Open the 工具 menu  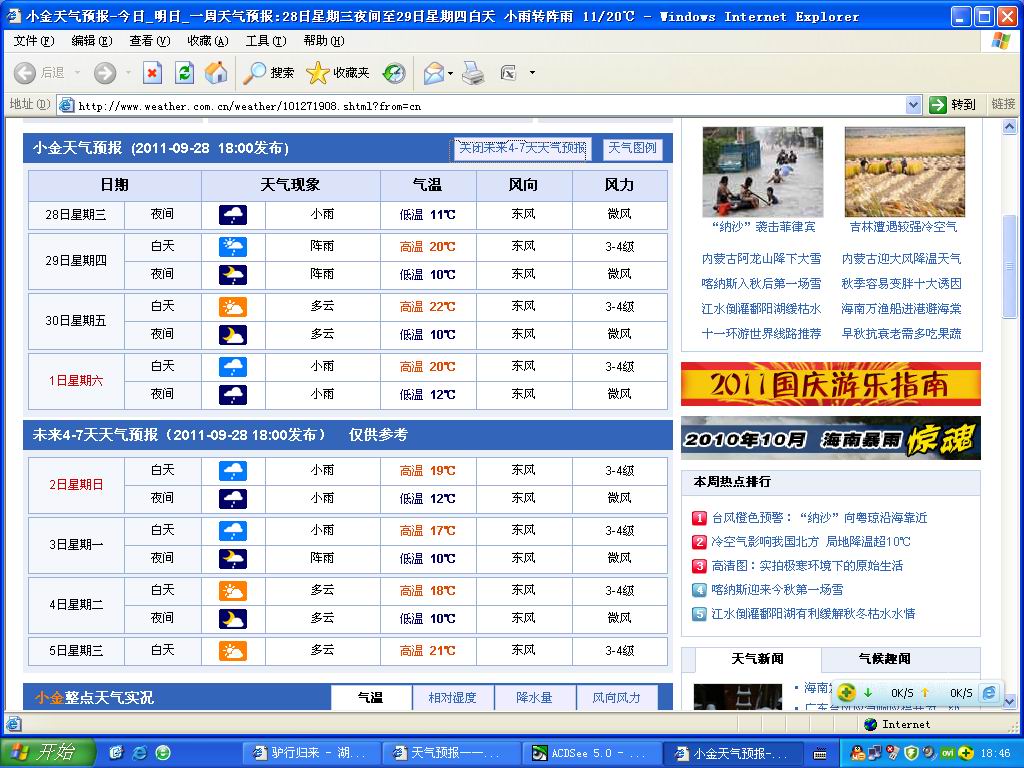266,40
